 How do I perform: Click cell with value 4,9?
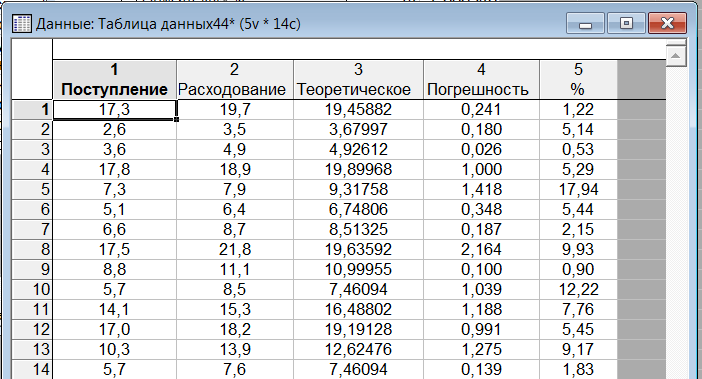coord(235,149)
